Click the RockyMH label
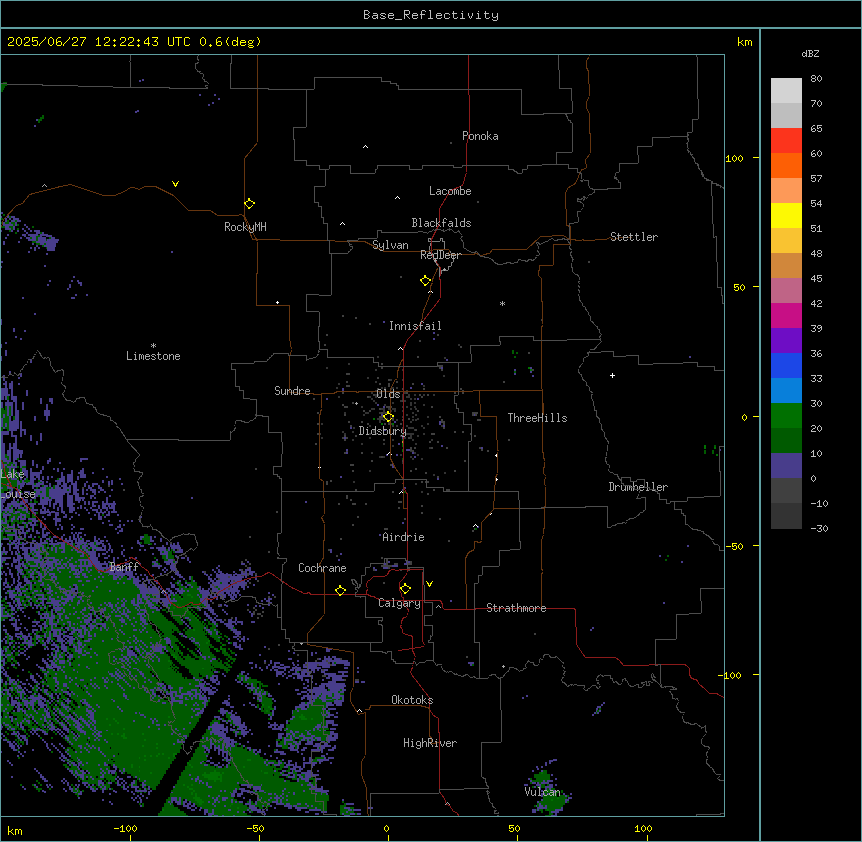Screen dimensions: 862x842 click(245, 227)
